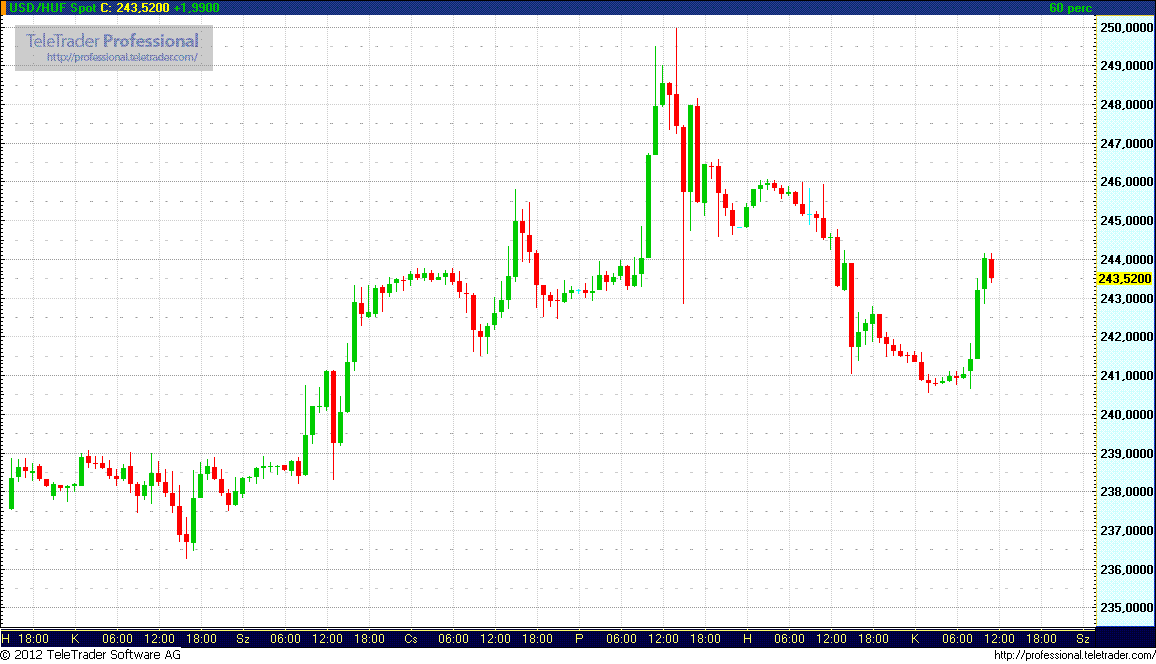This screenshot has height=664, width=1156.
Task: Click the 239,0000 price axis label
Action: [1127, 453]
